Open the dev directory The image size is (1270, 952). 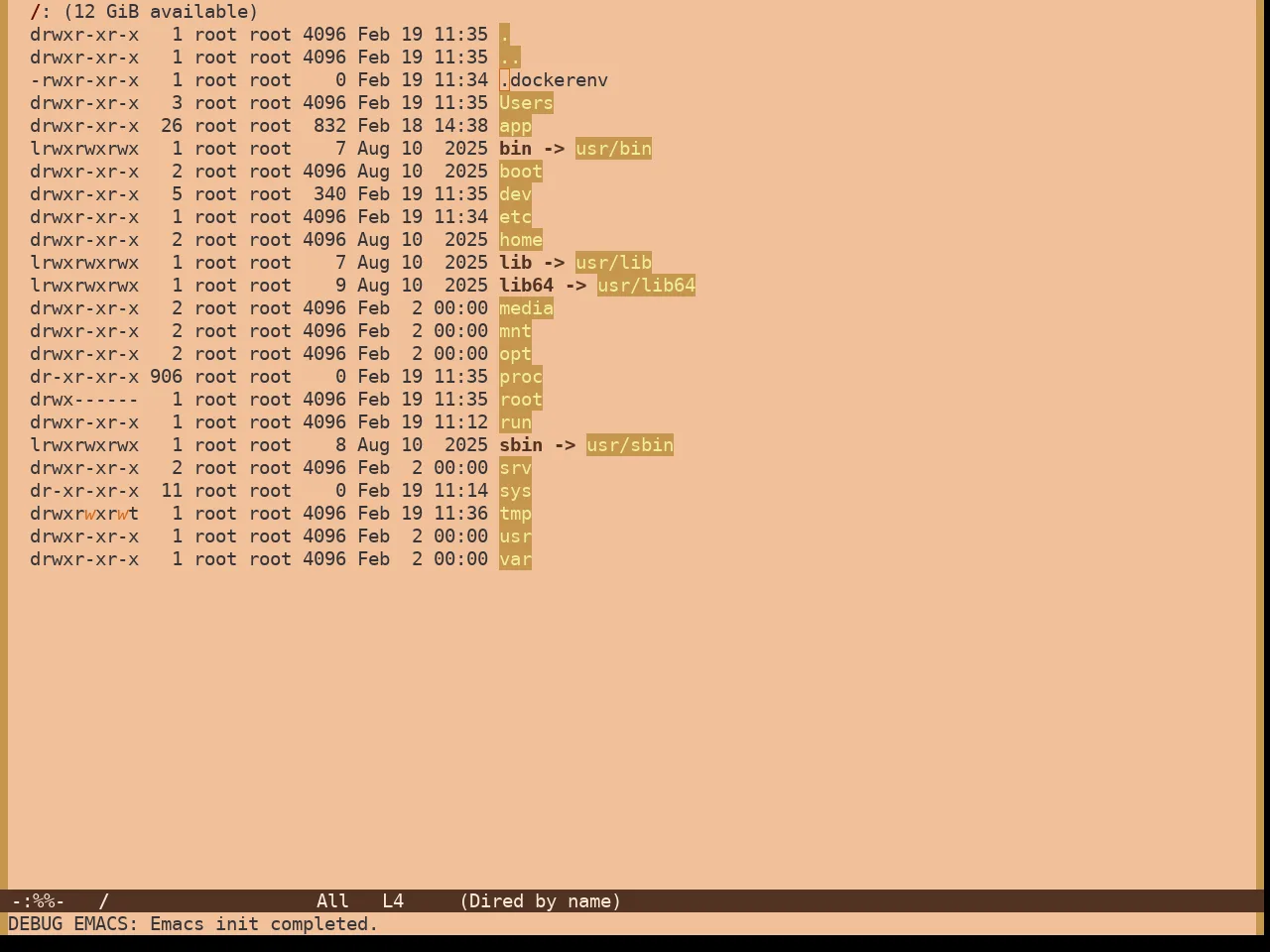[515, 194]
